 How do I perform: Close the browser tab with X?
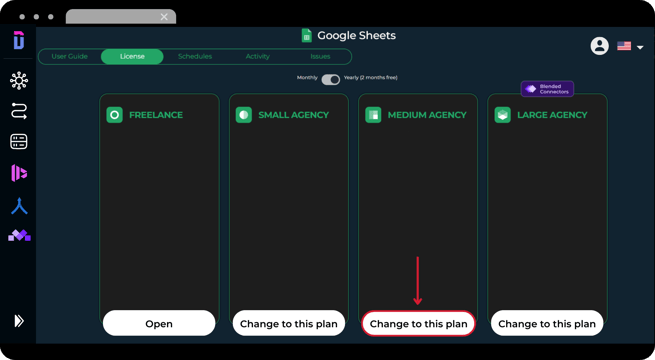[x=164, y=17]
